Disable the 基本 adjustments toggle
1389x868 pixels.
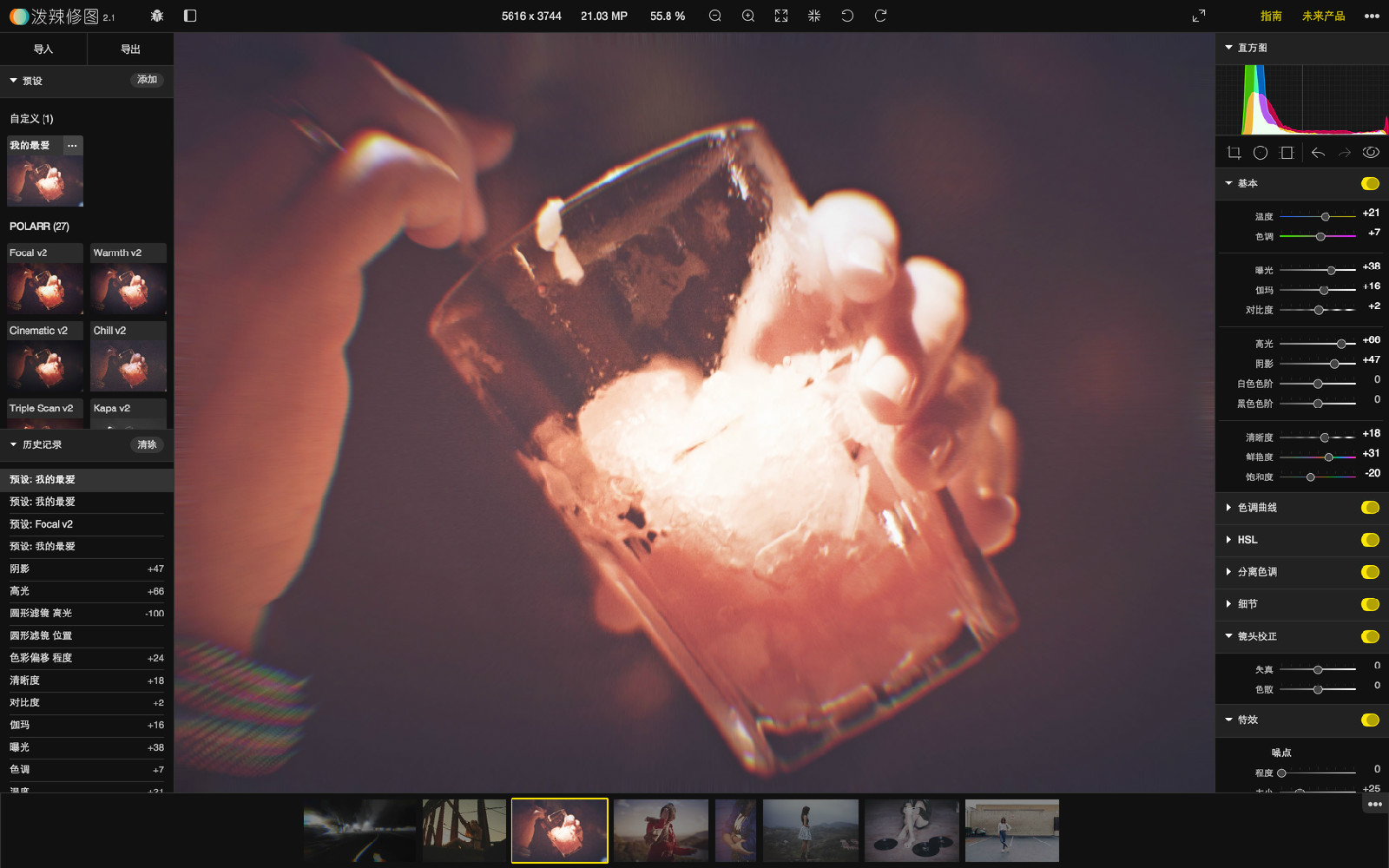click(x=1371, y=183)
